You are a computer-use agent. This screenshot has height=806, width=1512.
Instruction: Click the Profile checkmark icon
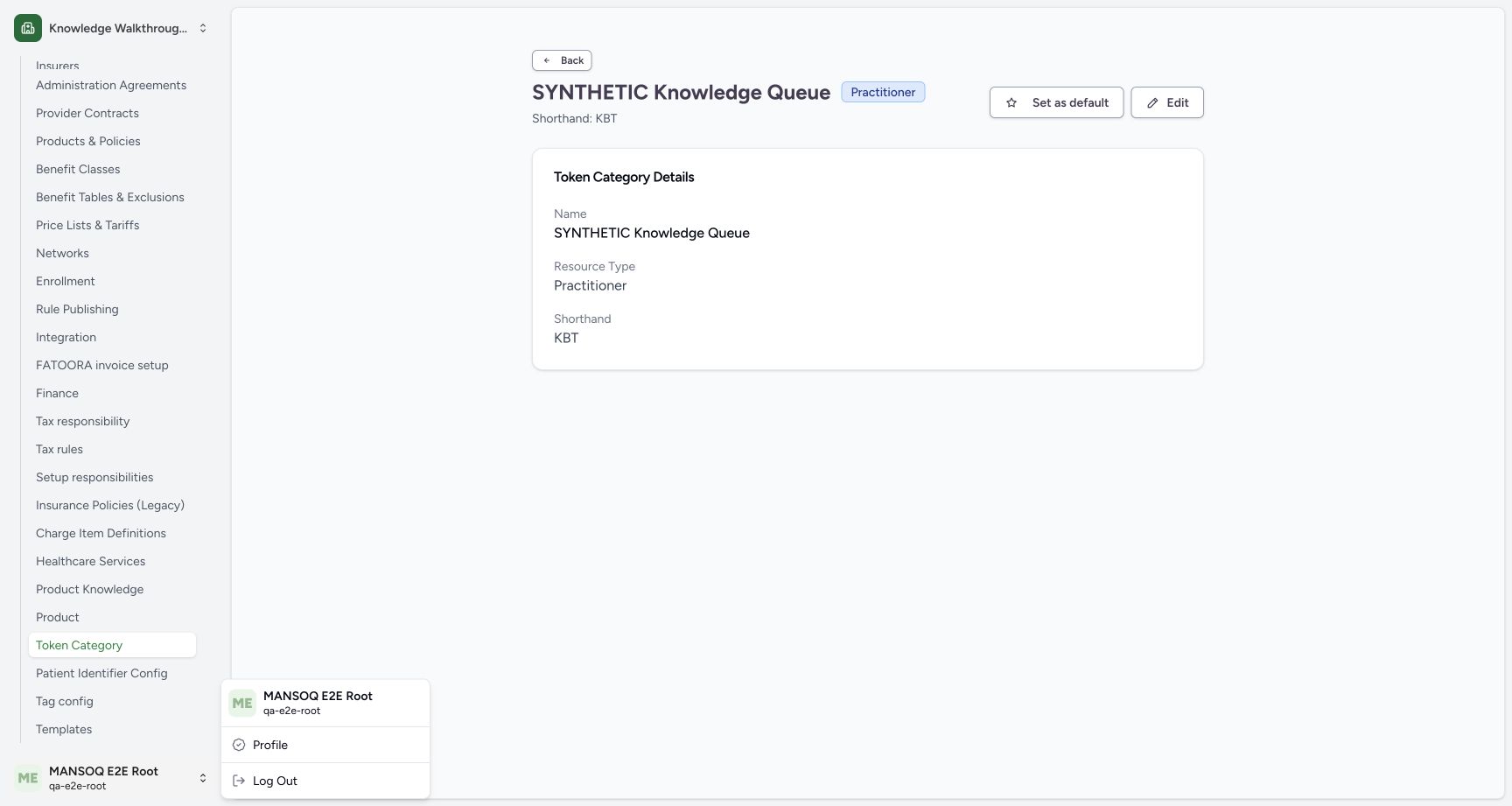click(x=239, y=745)
